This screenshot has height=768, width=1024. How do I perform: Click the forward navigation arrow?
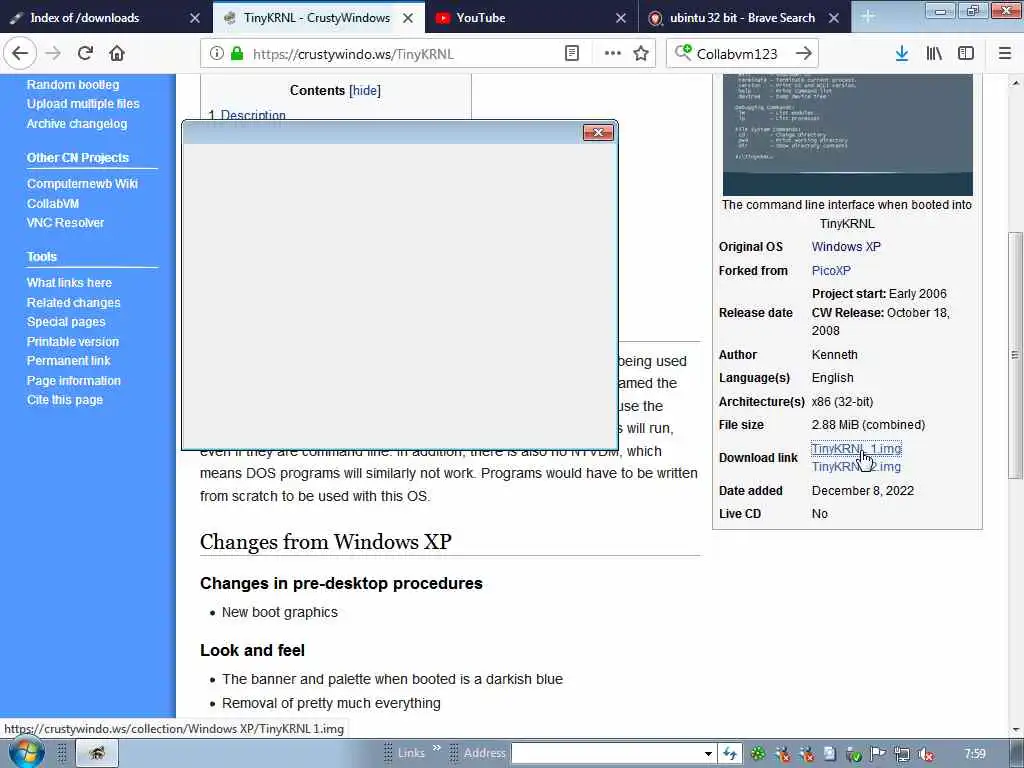(54, 54)
